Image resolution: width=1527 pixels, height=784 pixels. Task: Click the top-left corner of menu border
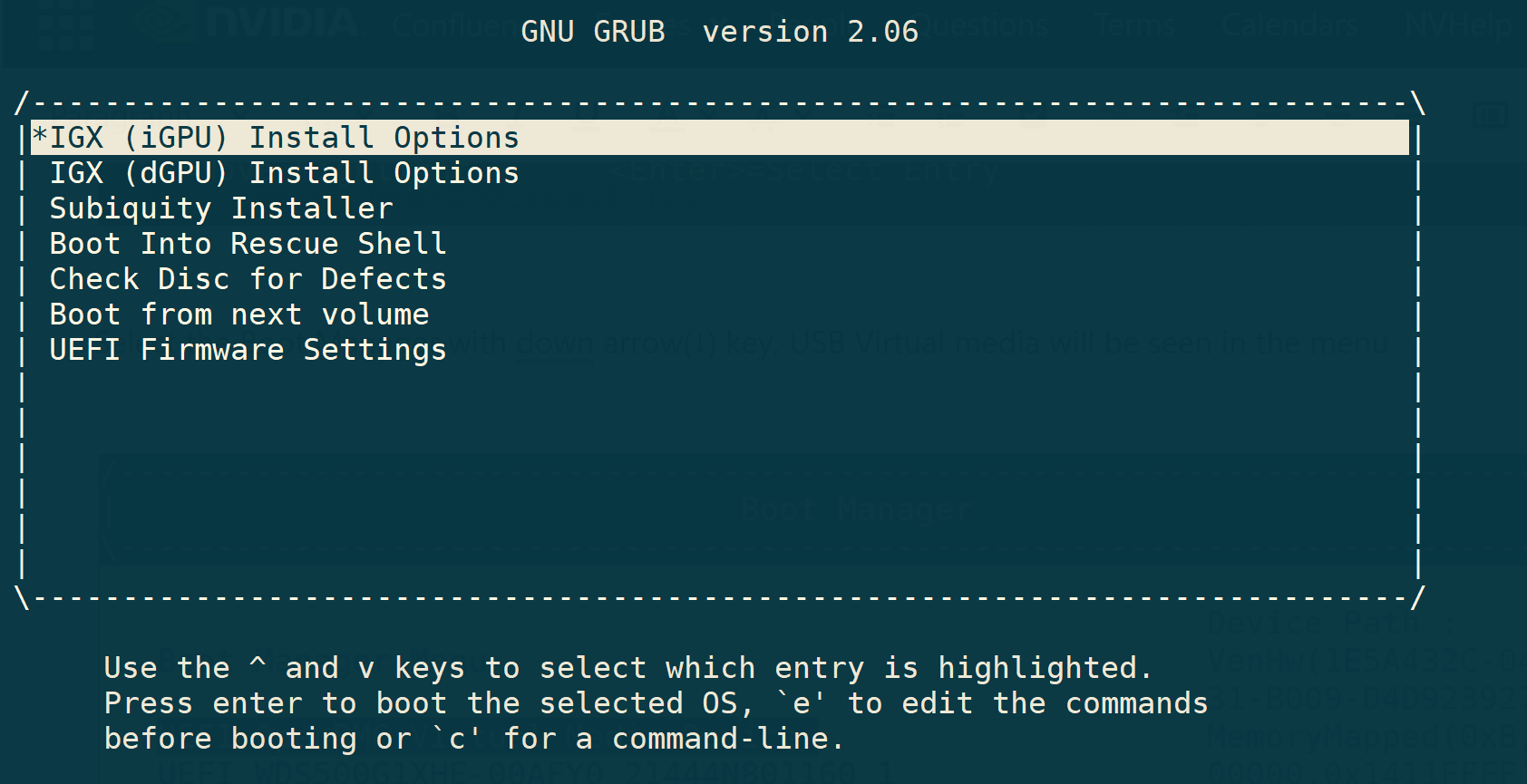coord(23,102)
